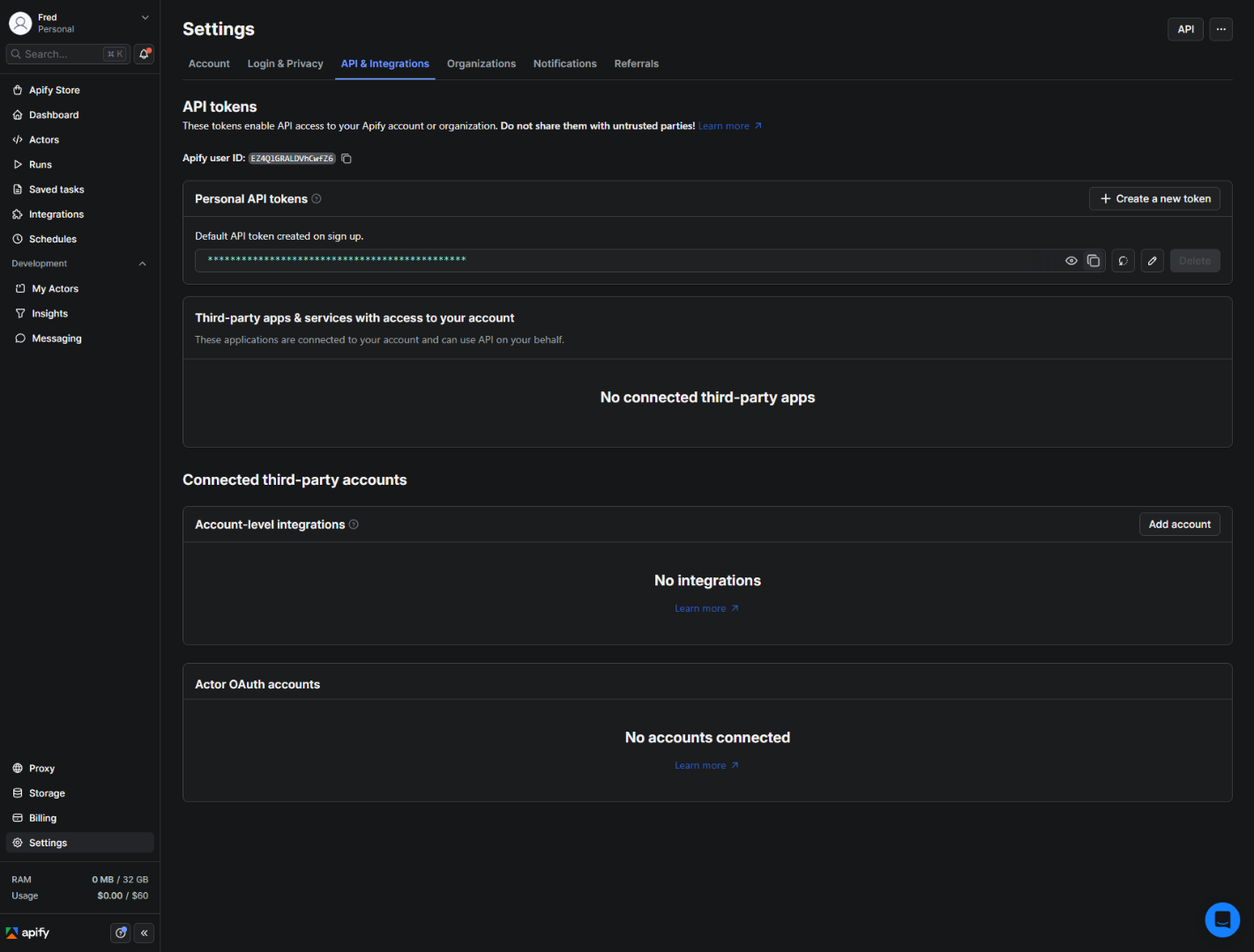Image resolution: width=1254 pixels, height=952 pixels.
Task: Show info about Account-level integrations
Action: (x=354, y=524)
